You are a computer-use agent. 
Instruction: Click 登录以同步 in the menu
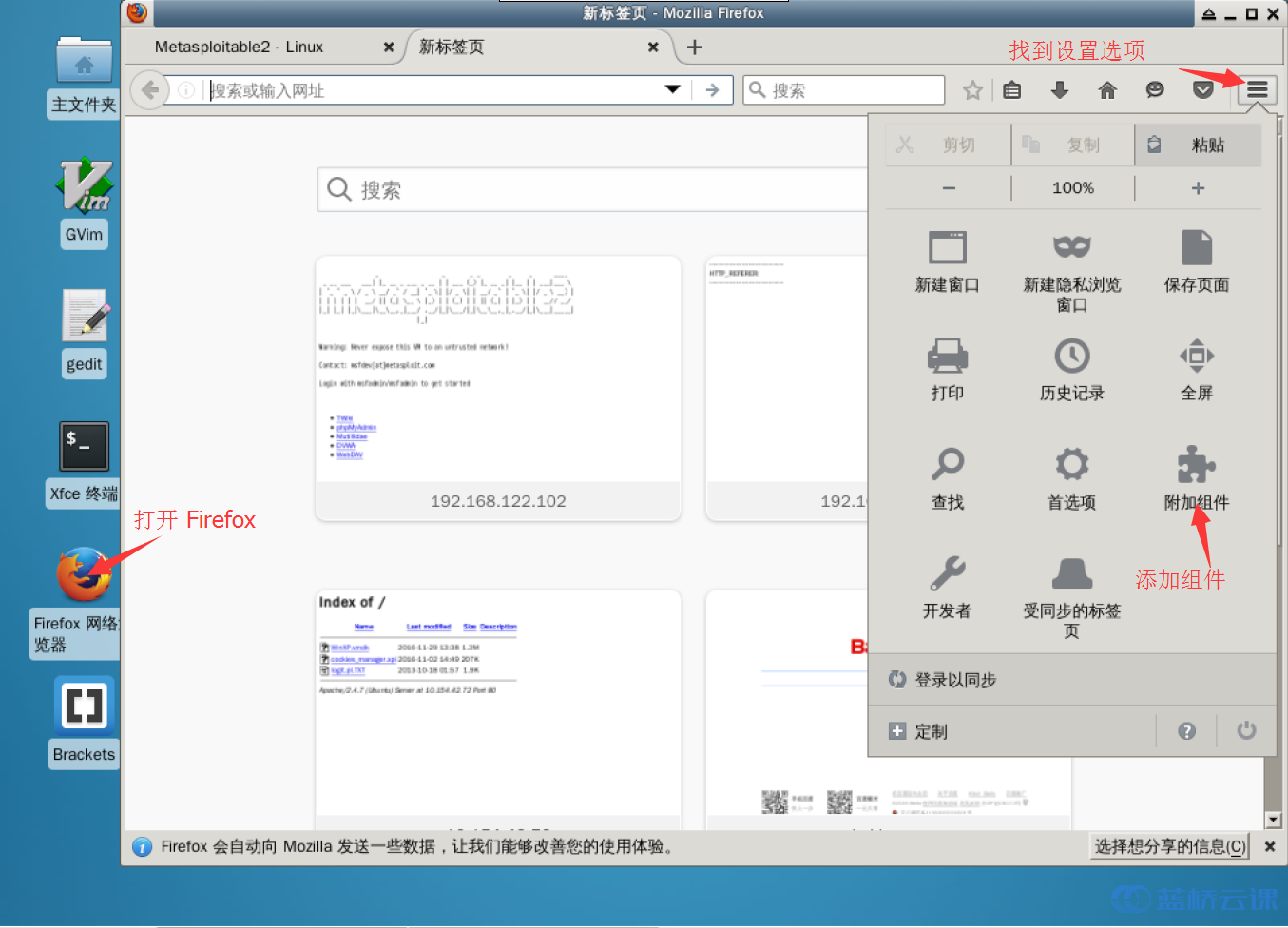click(x=1072, y=680)
